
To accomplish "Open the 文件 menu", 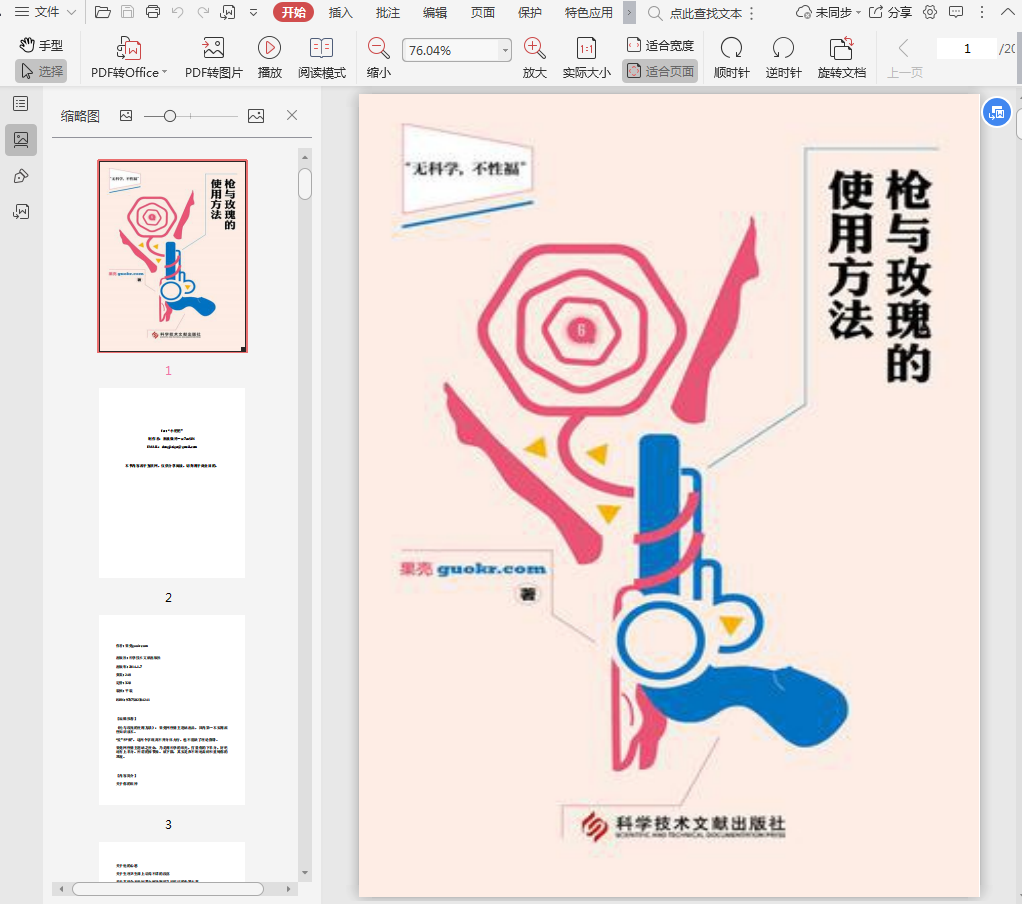I will coord(46,12).
